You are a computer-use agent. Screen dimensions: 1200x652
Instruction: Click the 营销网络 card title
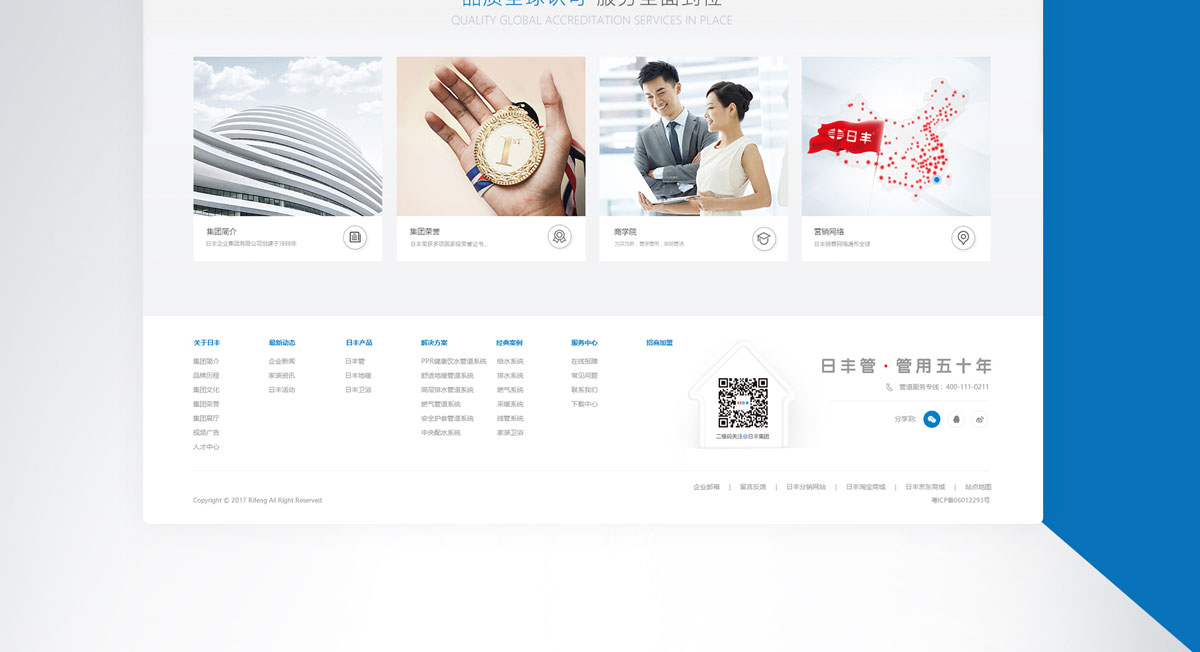tap(829, 232)
